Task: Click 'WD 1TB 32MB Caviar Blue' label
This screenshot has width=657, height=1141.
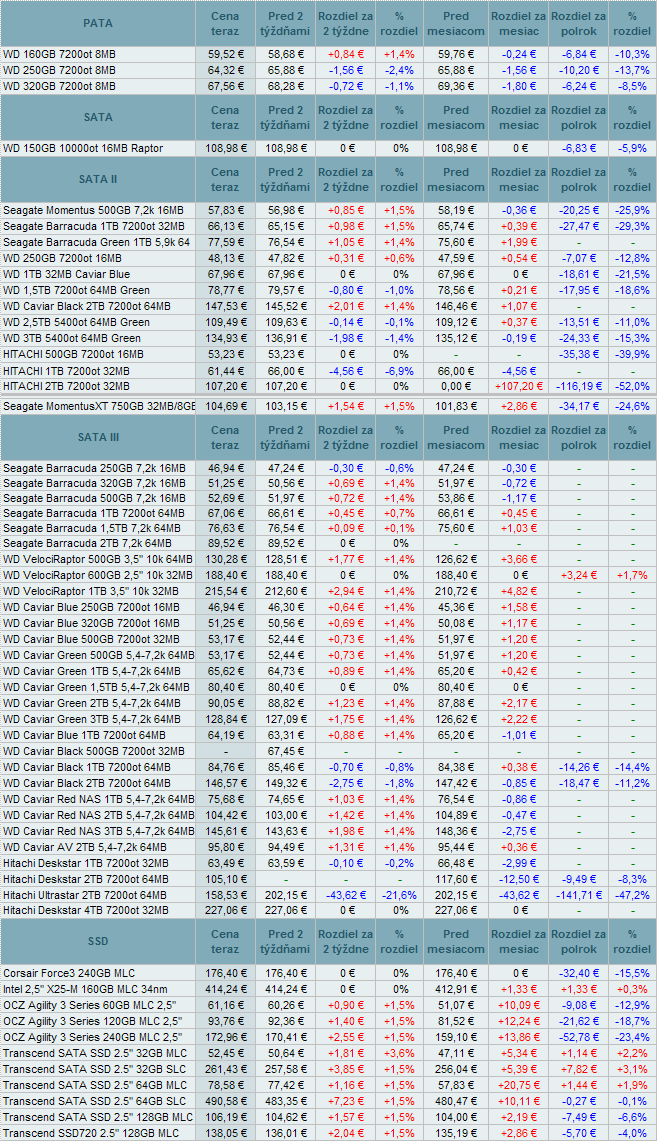Action: coord(66,274)
